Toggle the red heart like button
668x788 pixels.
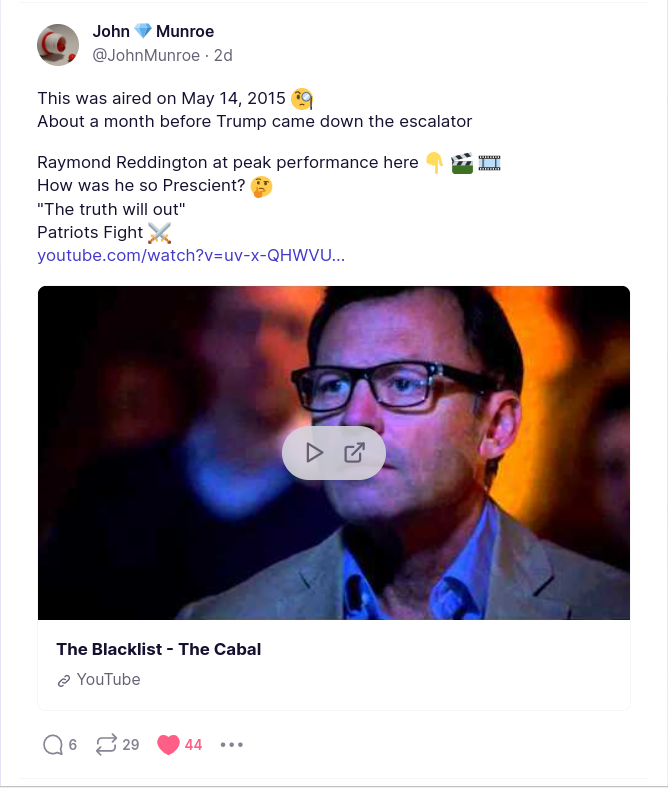168,744
